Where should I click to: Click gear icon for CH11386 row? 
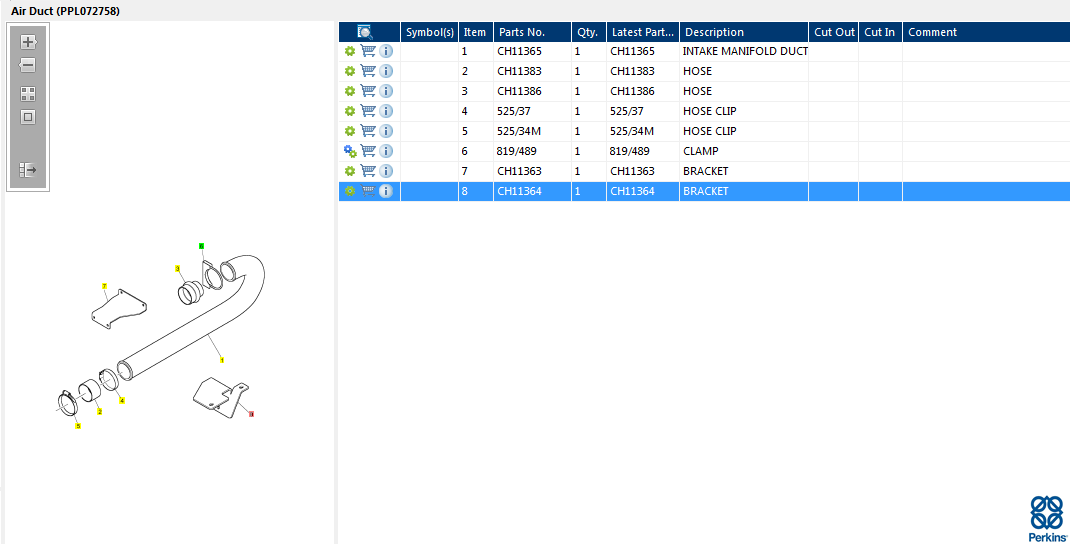tap(349, 91)
